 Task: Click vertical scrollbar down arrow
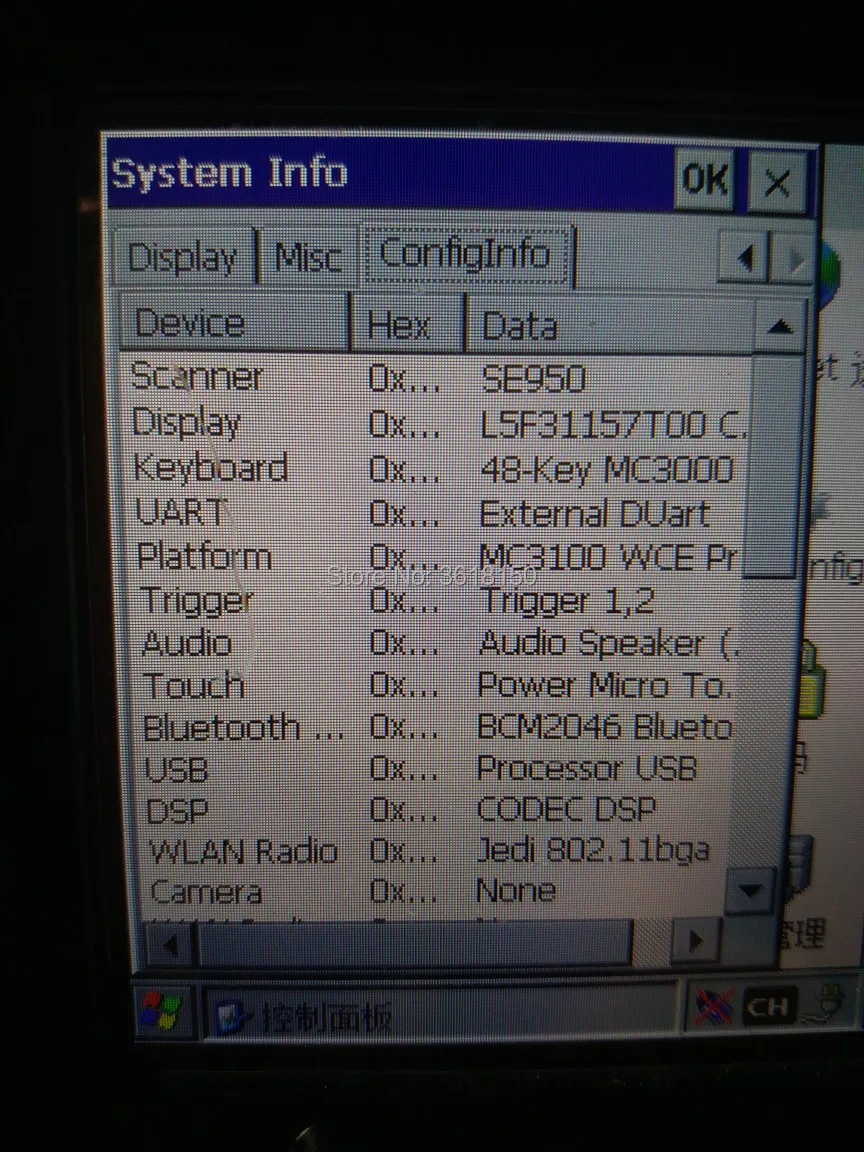pos(750,890)
